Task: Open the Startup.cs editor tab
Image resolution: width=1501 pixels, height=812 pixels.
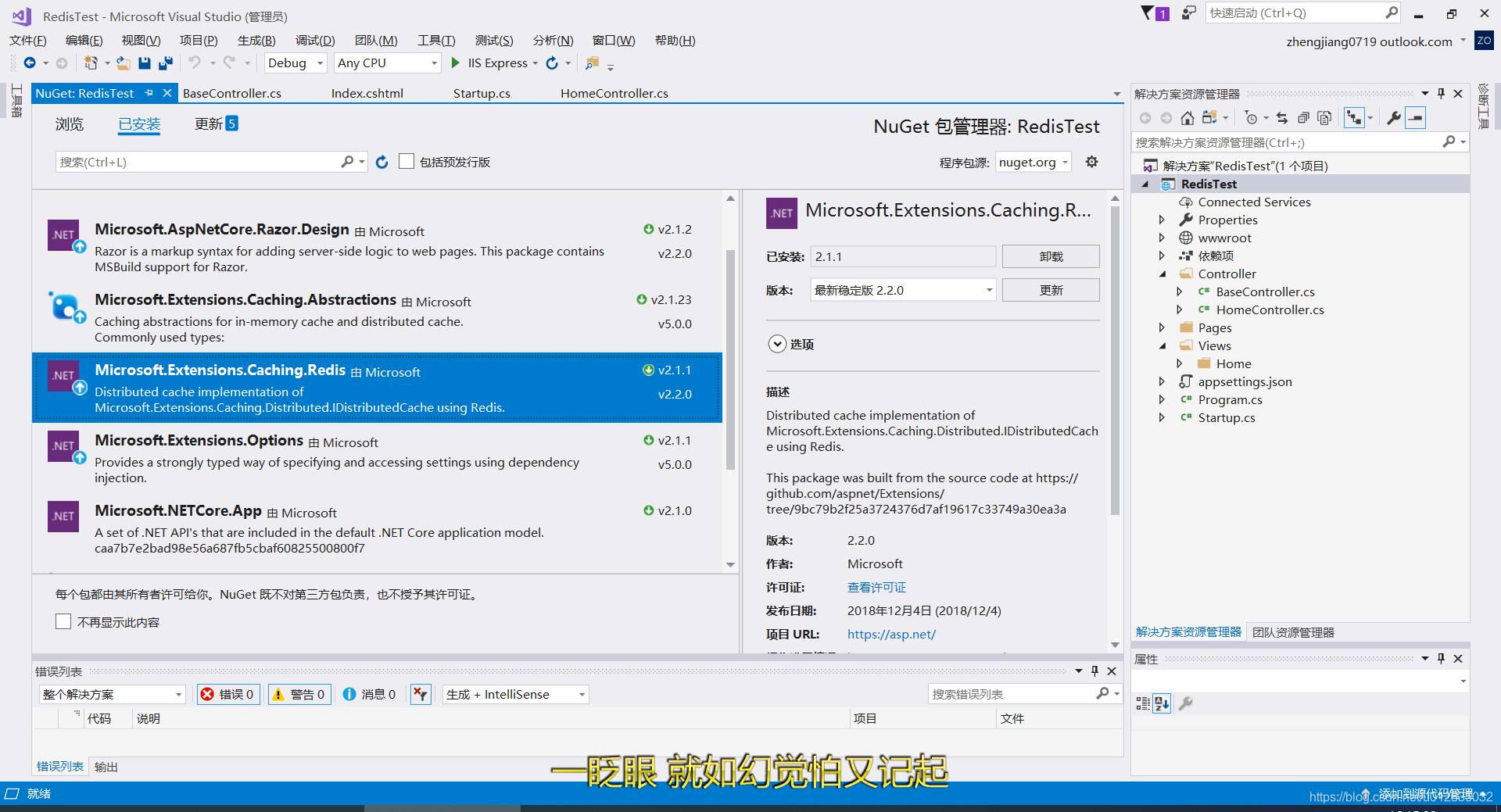Action: (x=482, y=93)
